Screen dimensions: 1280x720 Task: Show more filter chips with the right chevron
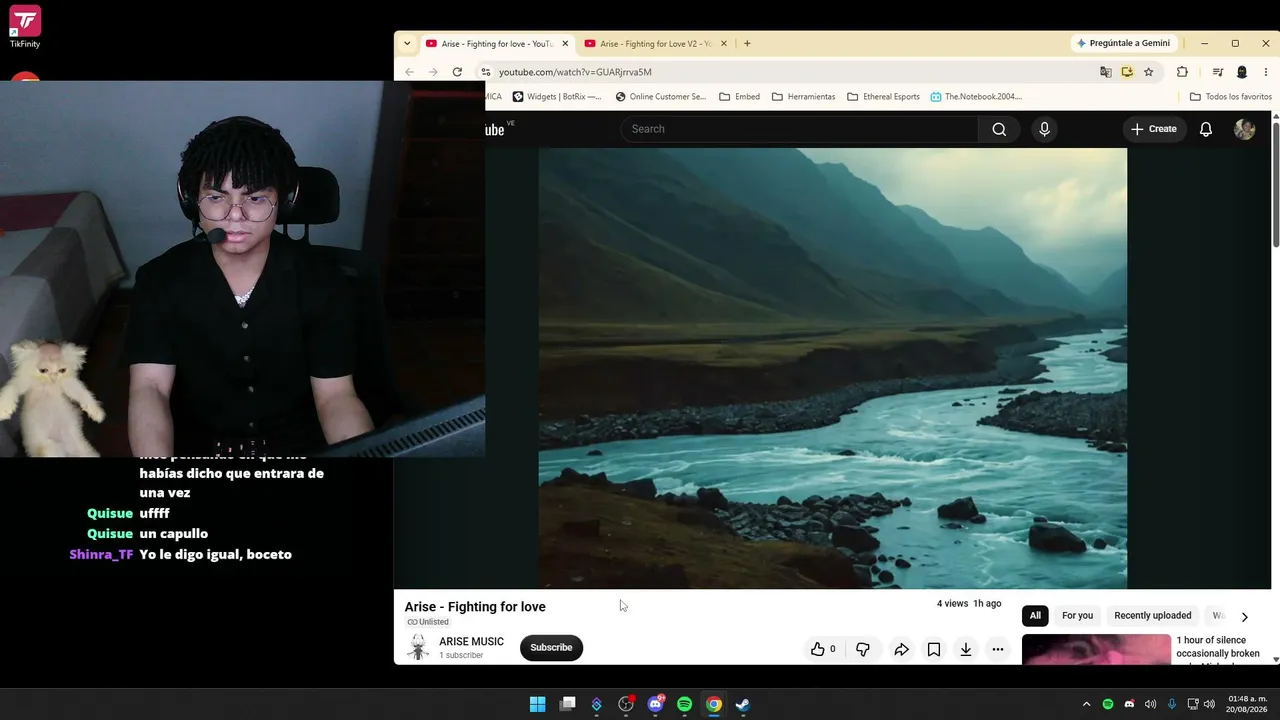click(1244, 616)
